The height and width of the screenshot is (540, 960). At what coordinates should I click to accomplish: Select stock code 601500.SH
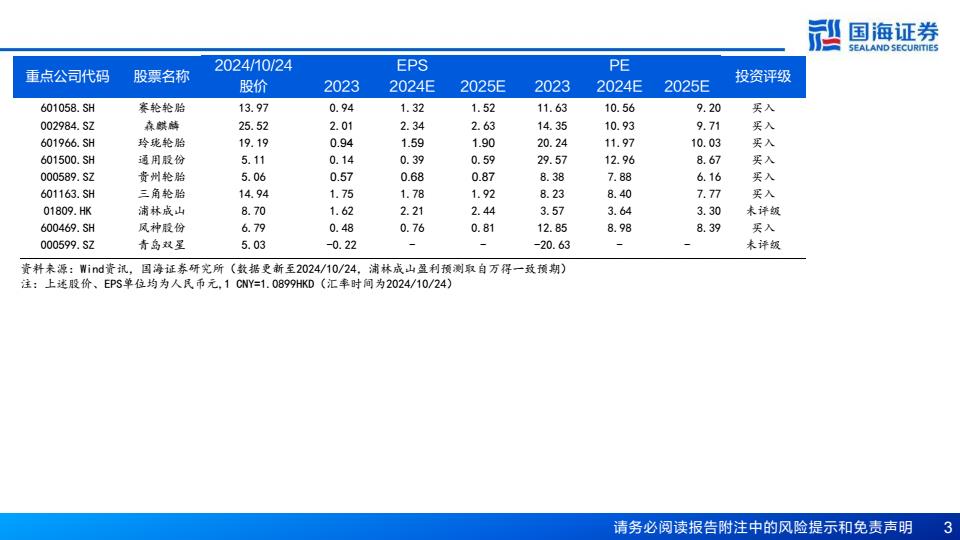pos(67,160)
